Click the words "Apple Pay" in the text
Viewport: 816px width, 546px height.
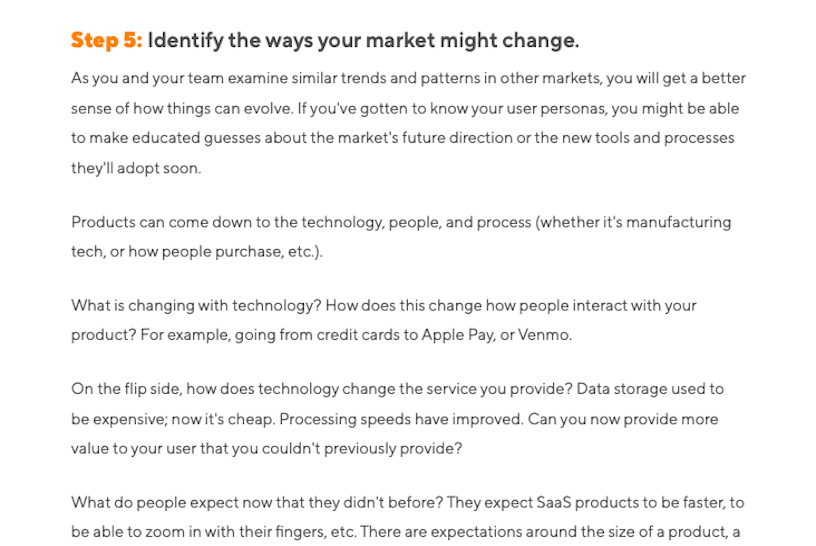click(x=458, y=335)
